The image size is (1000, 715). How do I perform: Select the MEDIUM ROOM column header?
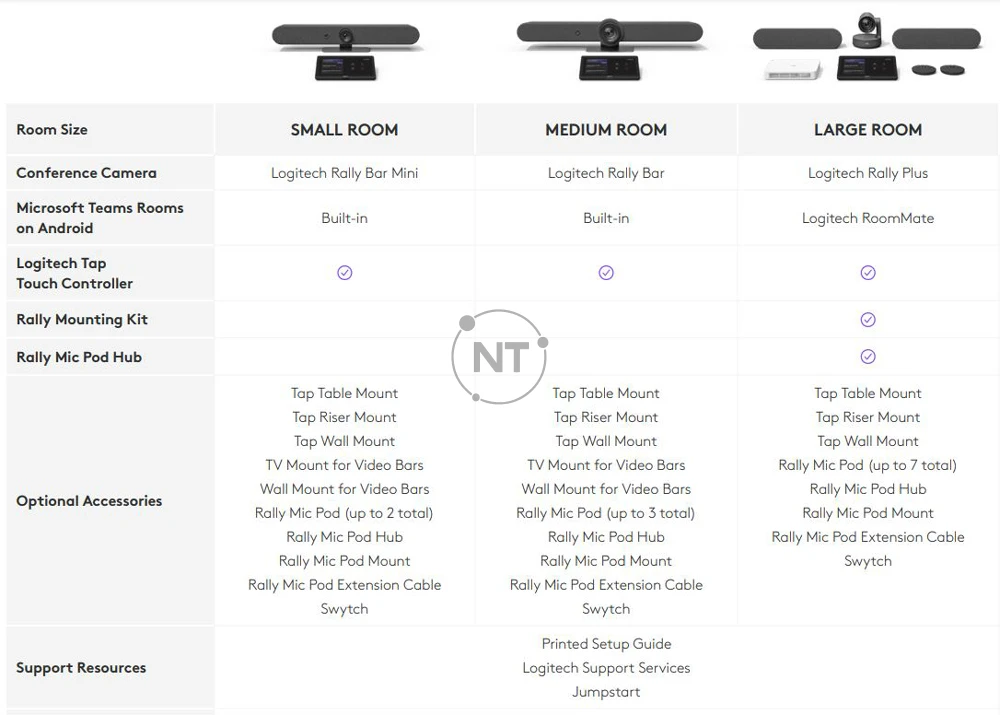(606, 130)
